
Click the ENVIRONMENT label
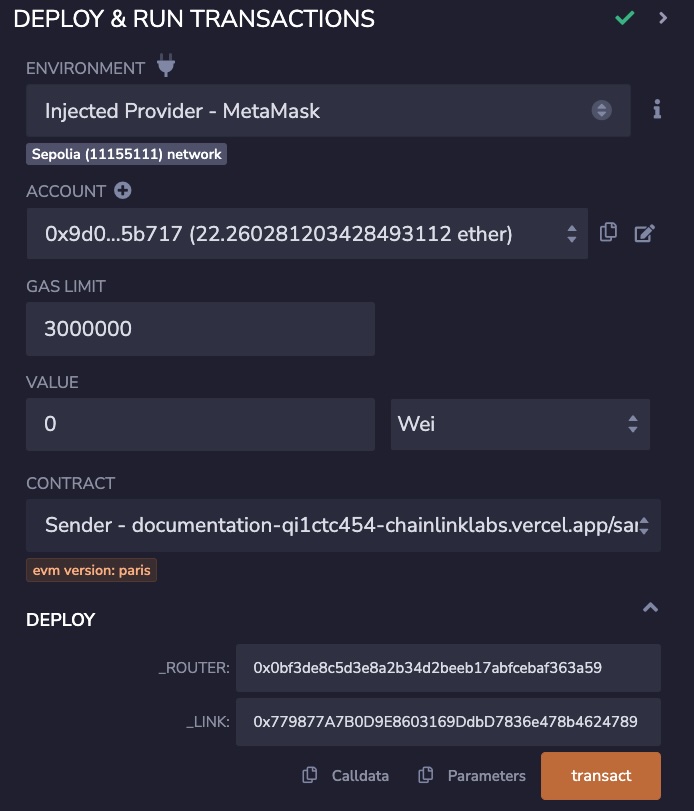(85, 68)
